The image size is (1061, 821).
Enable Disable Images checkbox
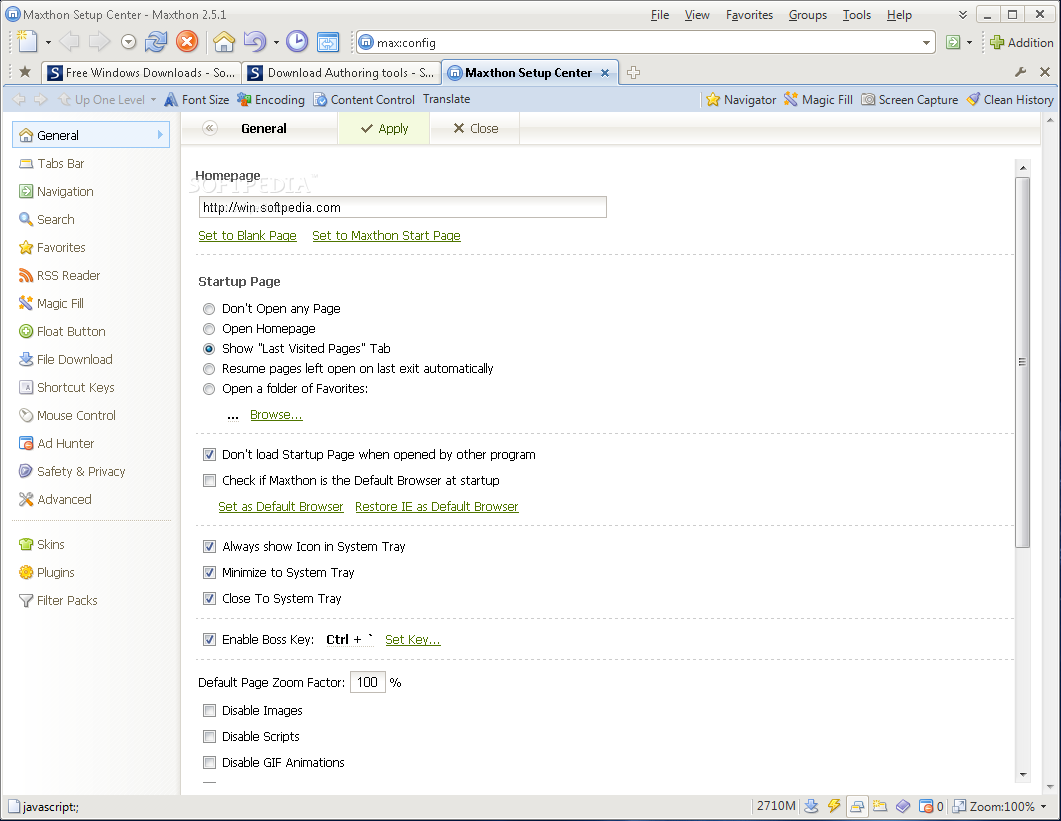coord(210,711)
